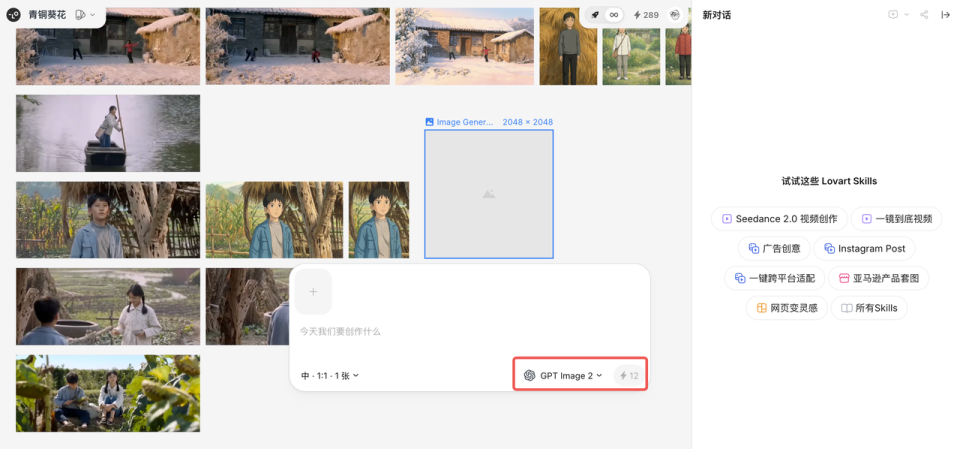The image size is (960, 449).
Task: Select the live-action boy in blue jacket photo
Action: click(108, 220)
